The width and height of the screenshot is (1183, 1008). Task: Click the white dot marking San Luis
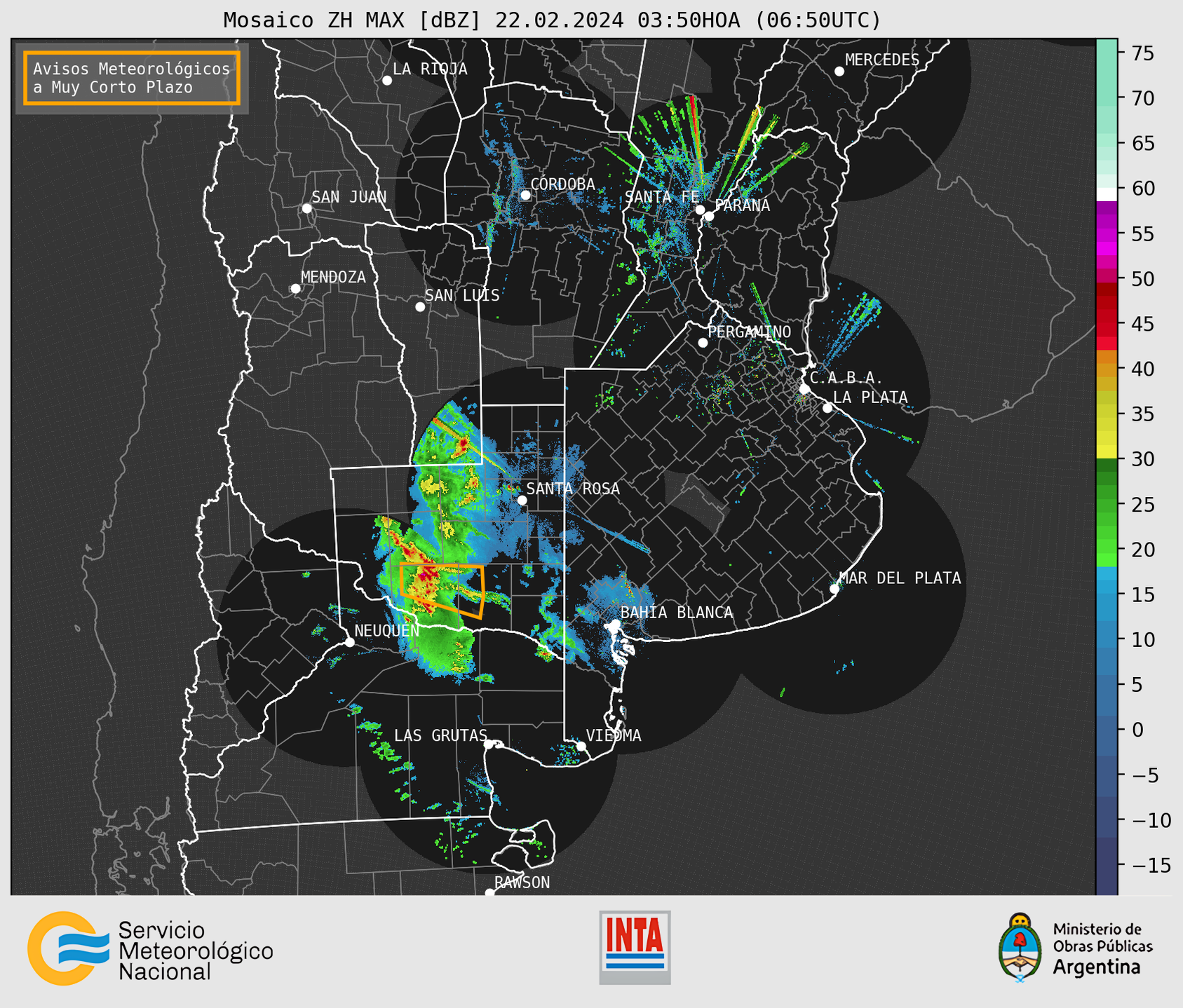420,307
